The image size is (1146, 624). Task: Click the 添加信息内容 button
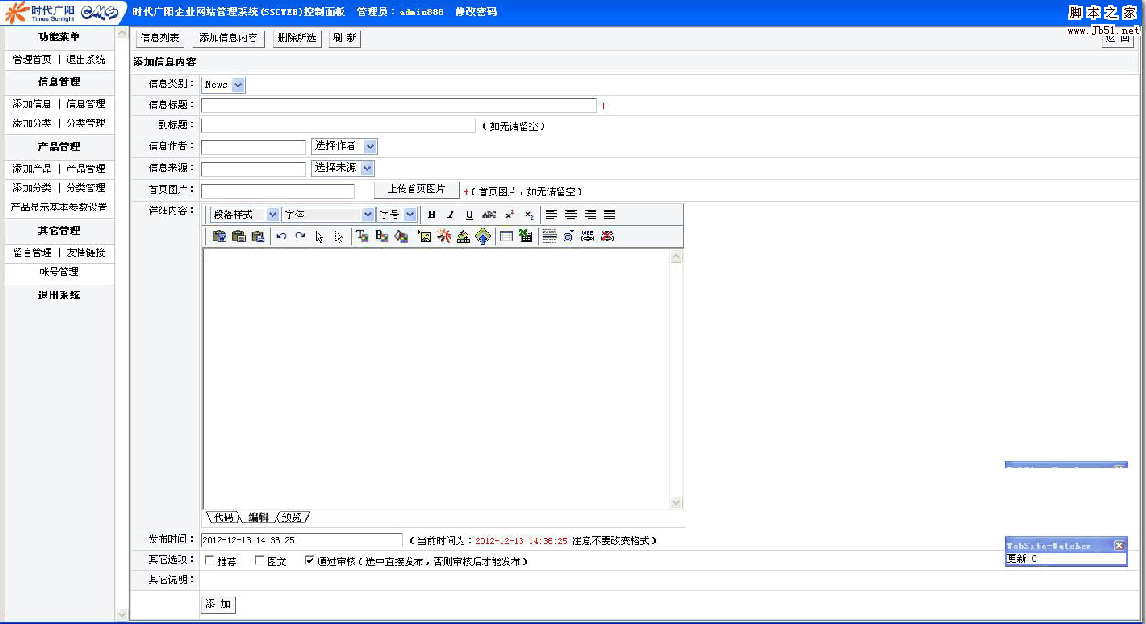(x=228, y=38)
